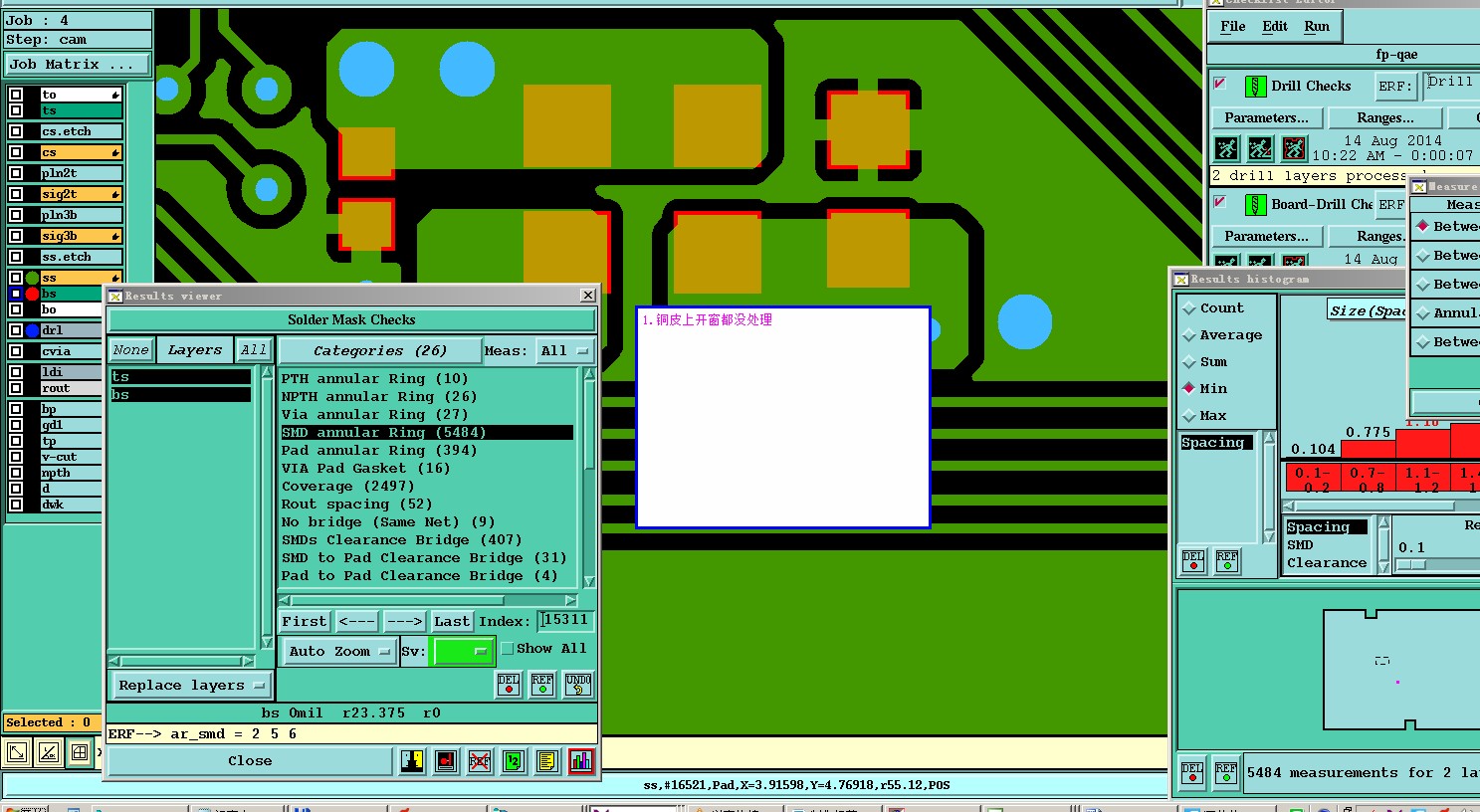Image resolution: width=1480 pixels, height=812 pixels.
Task: Click the Index input field
Action: 565,620
